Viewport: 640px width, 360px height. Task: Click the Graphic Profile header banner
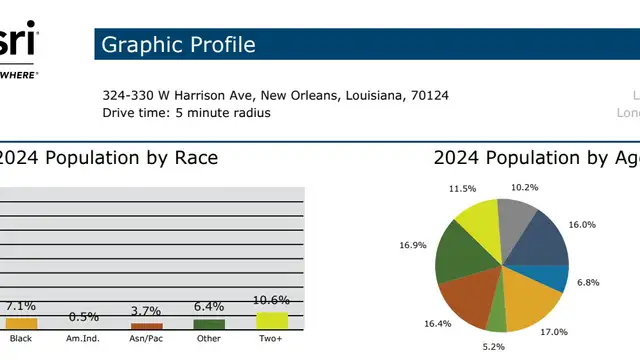(x=367, y=44)
